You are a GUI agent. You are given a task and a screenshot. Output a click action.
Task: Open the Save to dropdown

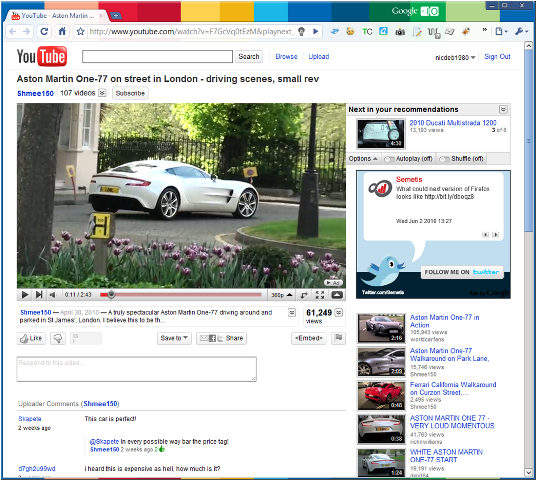pos(174,338)
